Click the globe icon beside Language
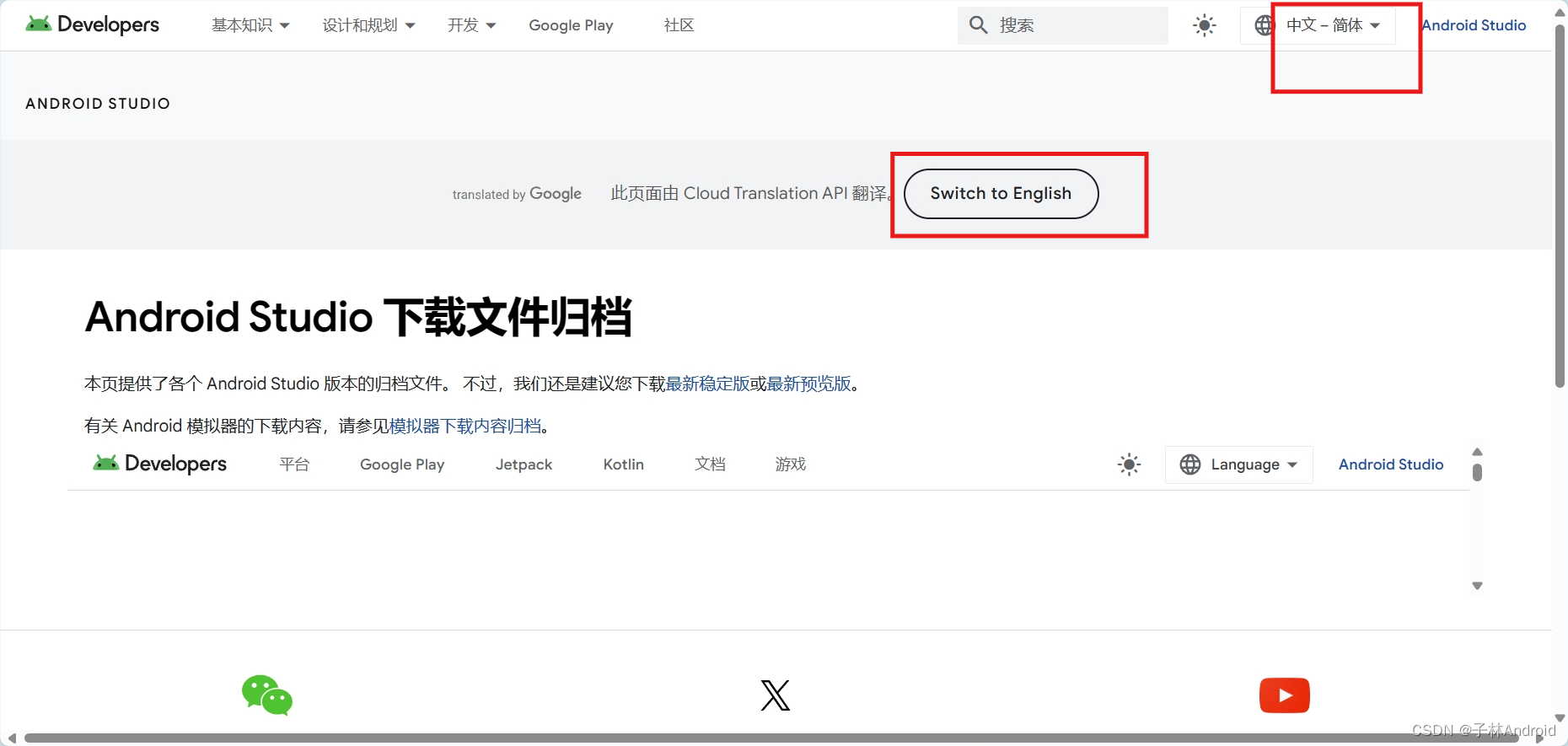The image size is (1568, 746). [x=1190, y=464]
